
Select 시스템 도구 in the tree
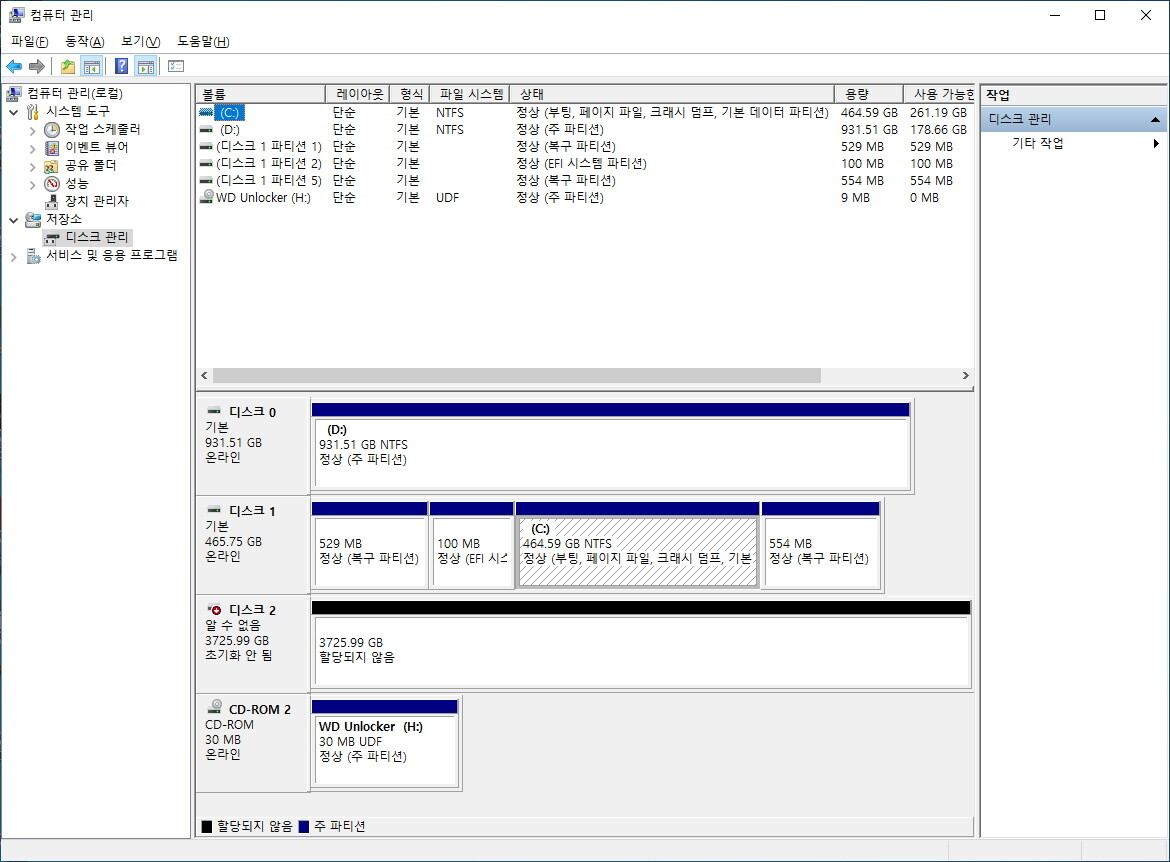click(x=78, y=111)
